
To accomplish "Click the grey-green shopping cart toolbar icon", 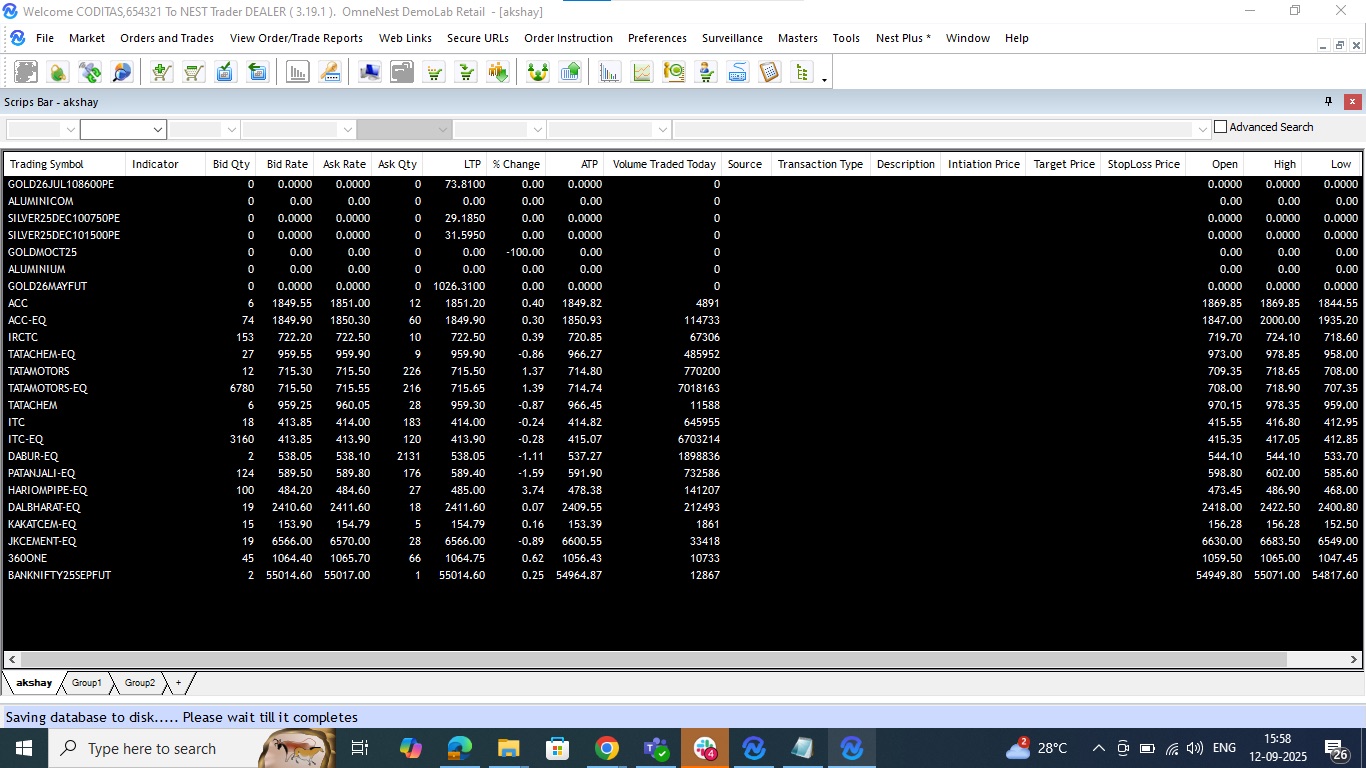I will click(193, 72).
